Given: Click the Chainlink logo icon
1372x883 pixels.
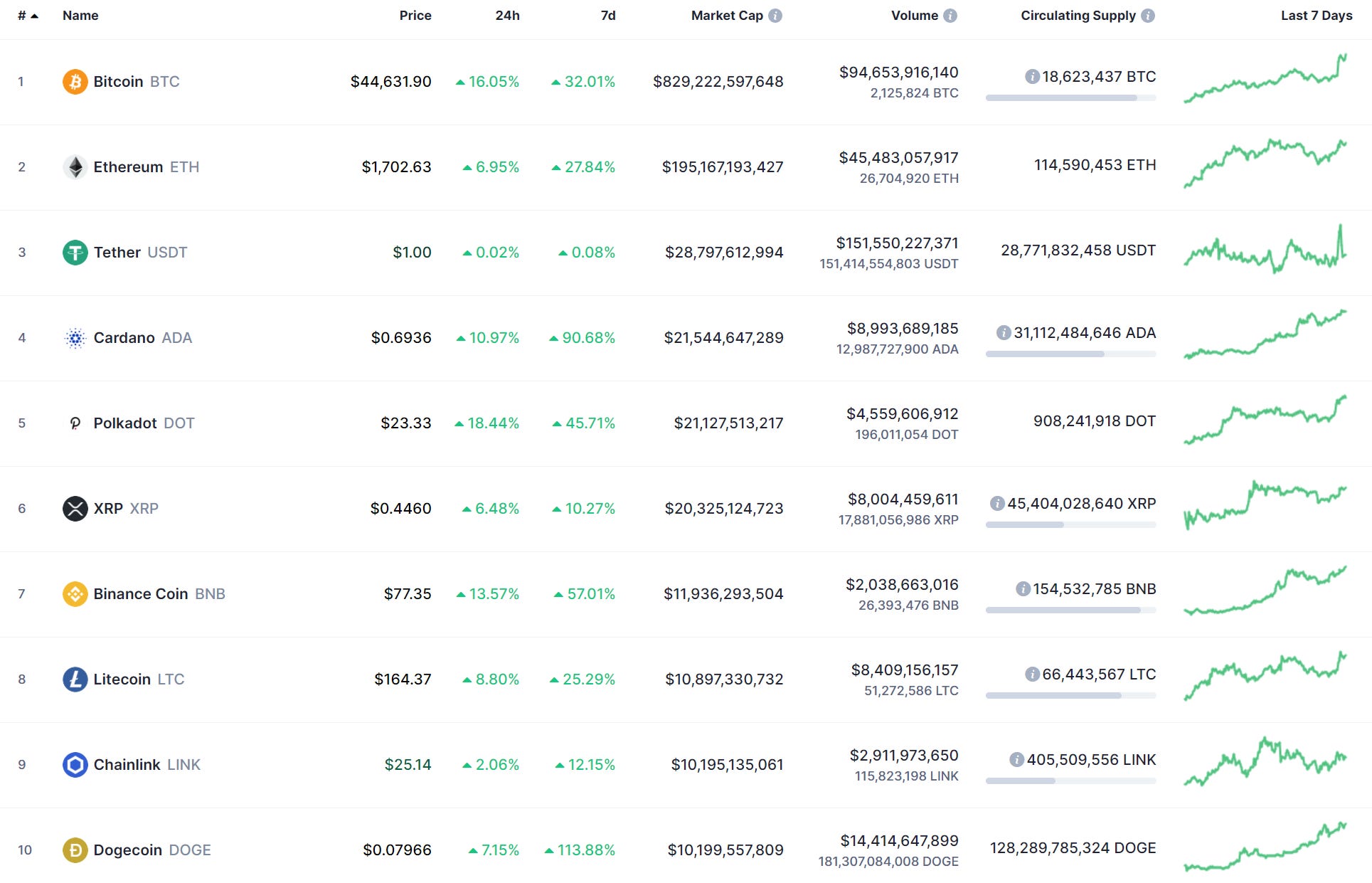Looking at the screenshot, I should (75, 764).
